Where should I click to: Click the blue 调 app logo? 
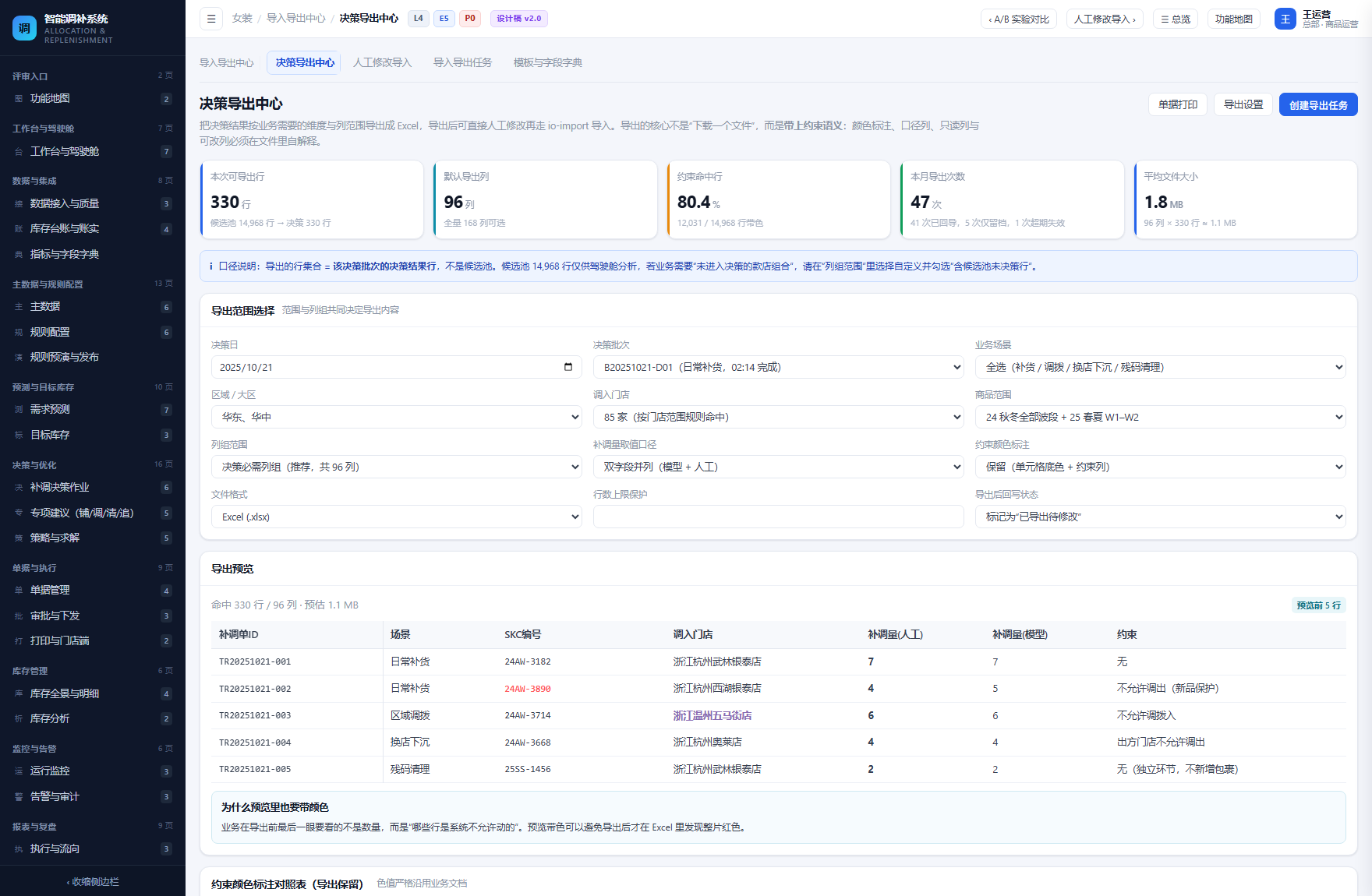click(24, 28)
